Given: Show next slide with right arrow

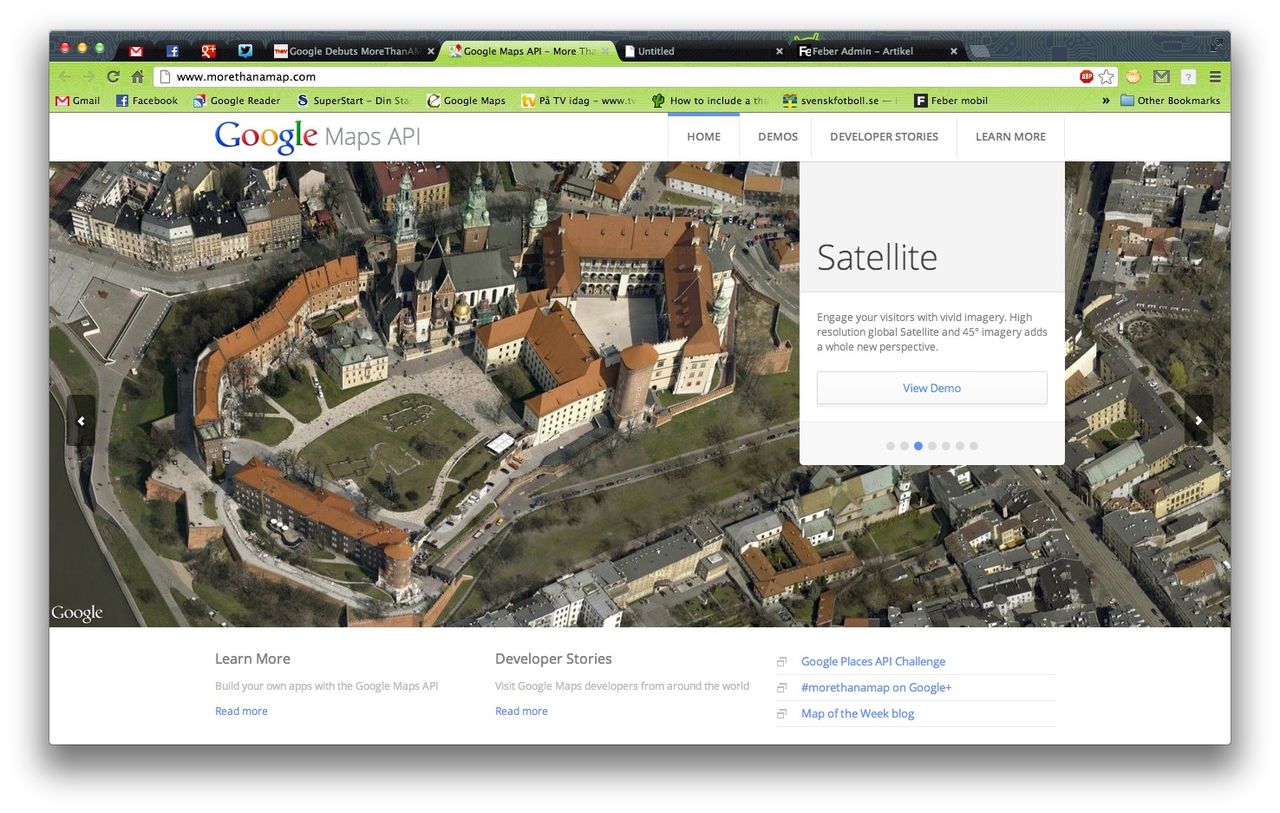Looking at the screenshot, I should click(1199, 421).
